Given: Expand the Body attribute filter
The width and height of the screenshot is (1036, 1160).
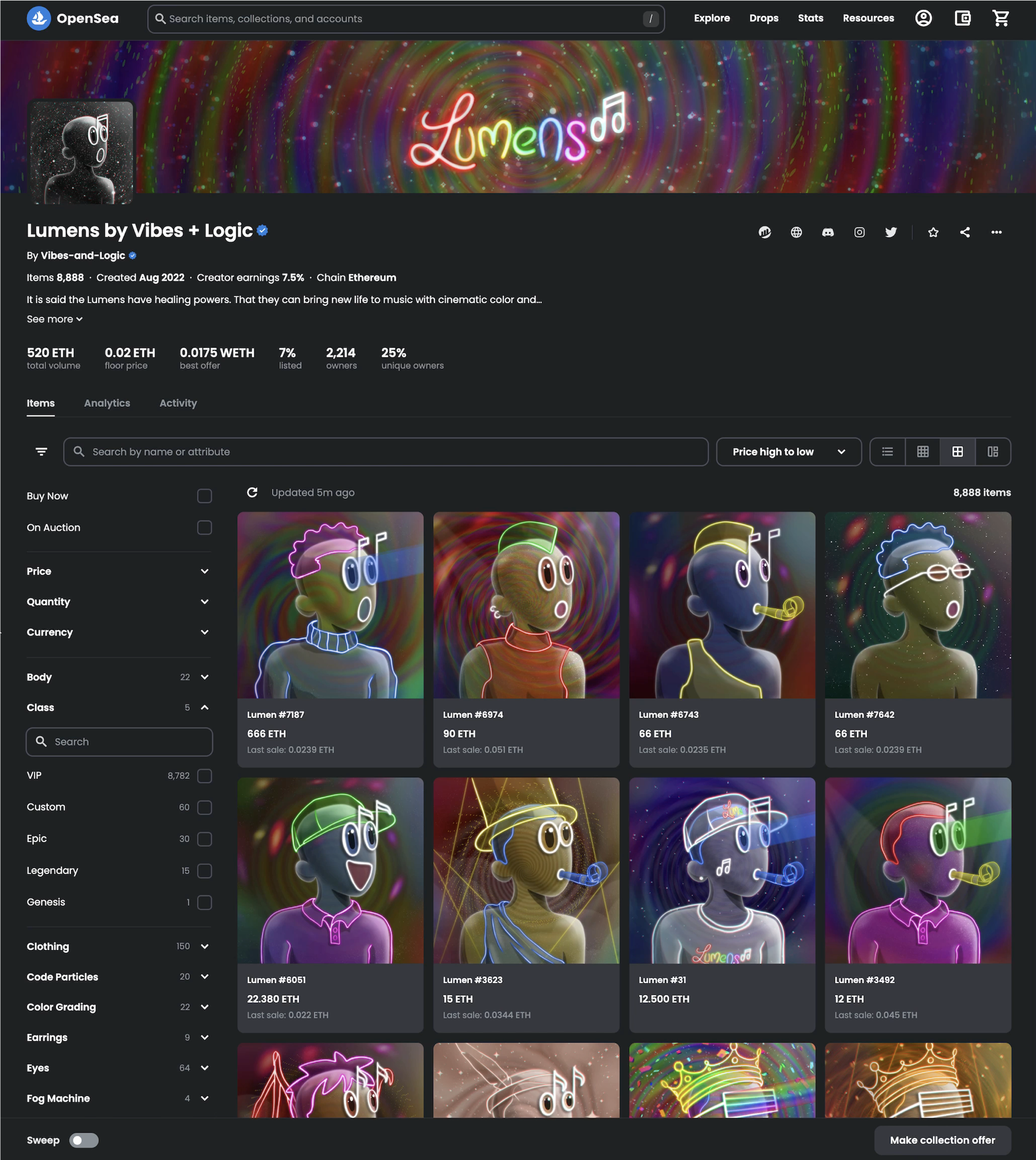Looking at the screenshot, I should pyautogui.click(x=119, y=677).
